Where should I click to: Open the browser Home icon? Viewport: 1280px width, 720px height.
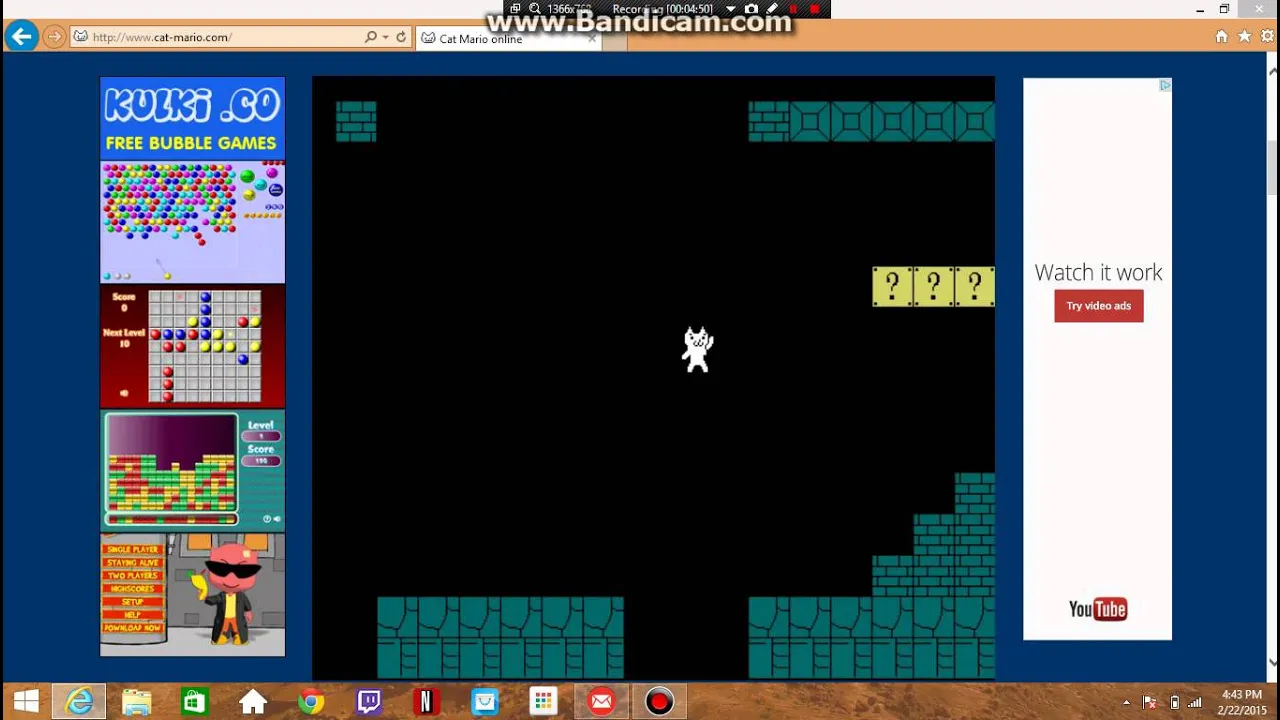click(x=1221, y=36)
